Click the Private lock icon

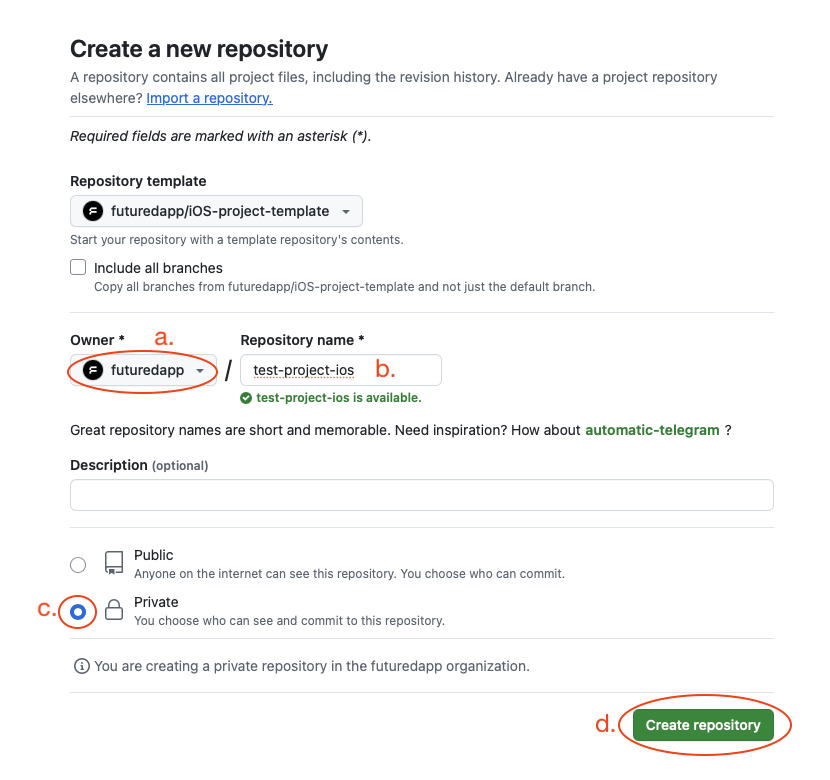coord(114,611)
